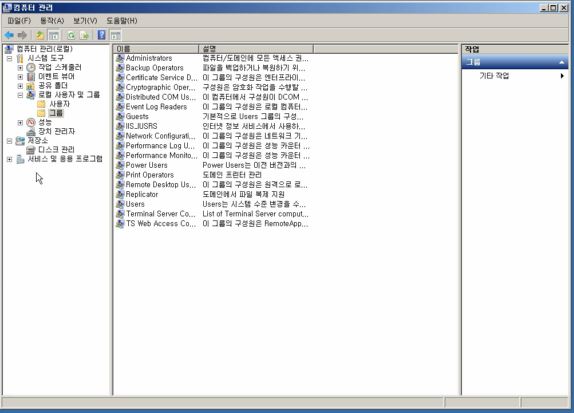Screen dimensions: 574x413
Task: Select 장치 관리자 tree label
Action: [57, 131]
